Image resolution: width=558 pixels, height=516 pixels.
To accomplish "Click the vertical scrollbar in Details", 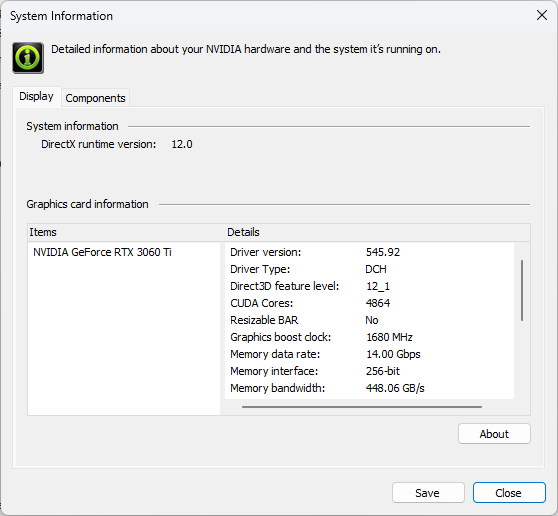I will (522, 290).
